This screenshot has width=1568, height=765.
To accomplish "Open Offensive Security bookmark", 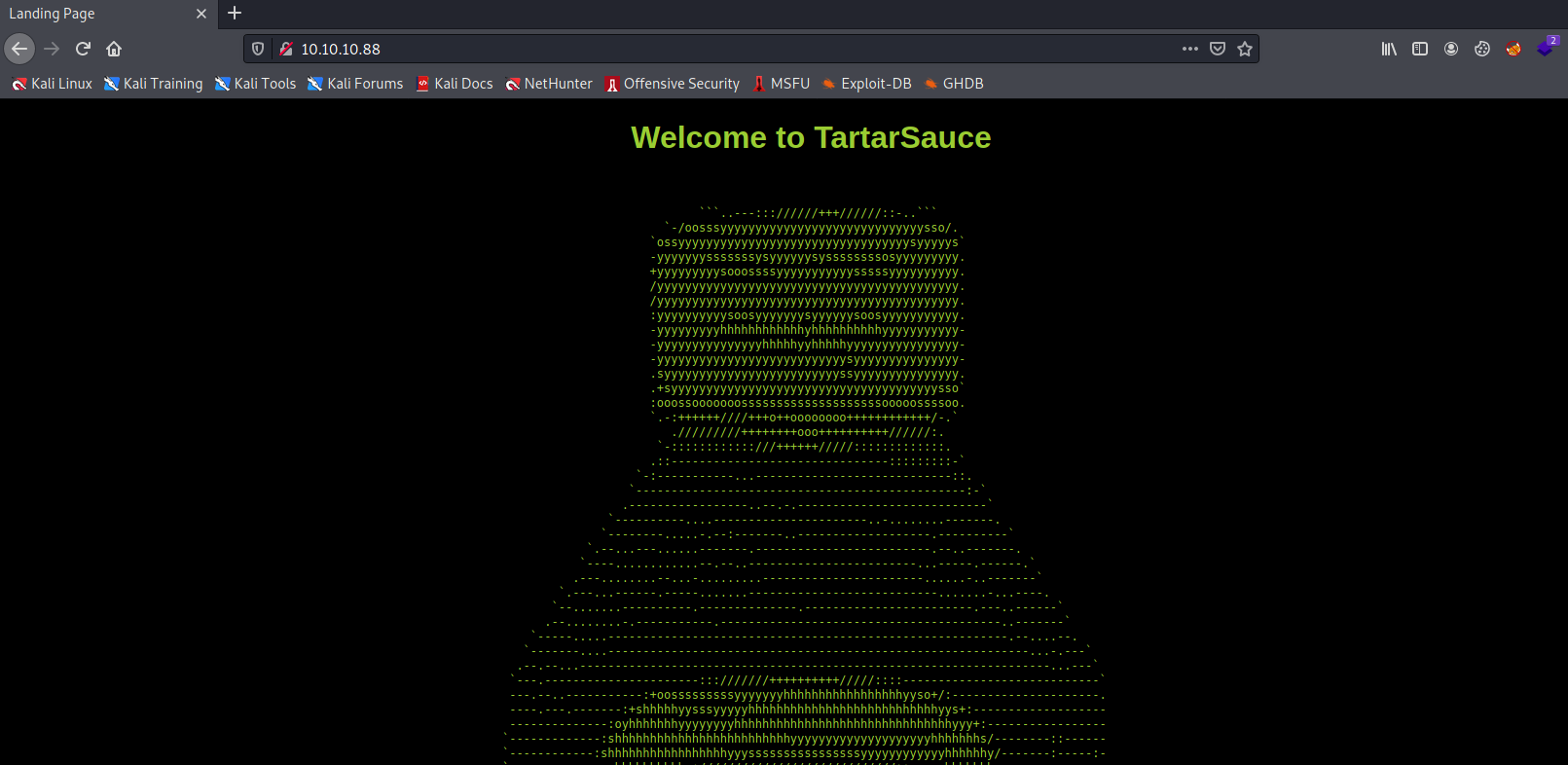I will tap(673, 84).
